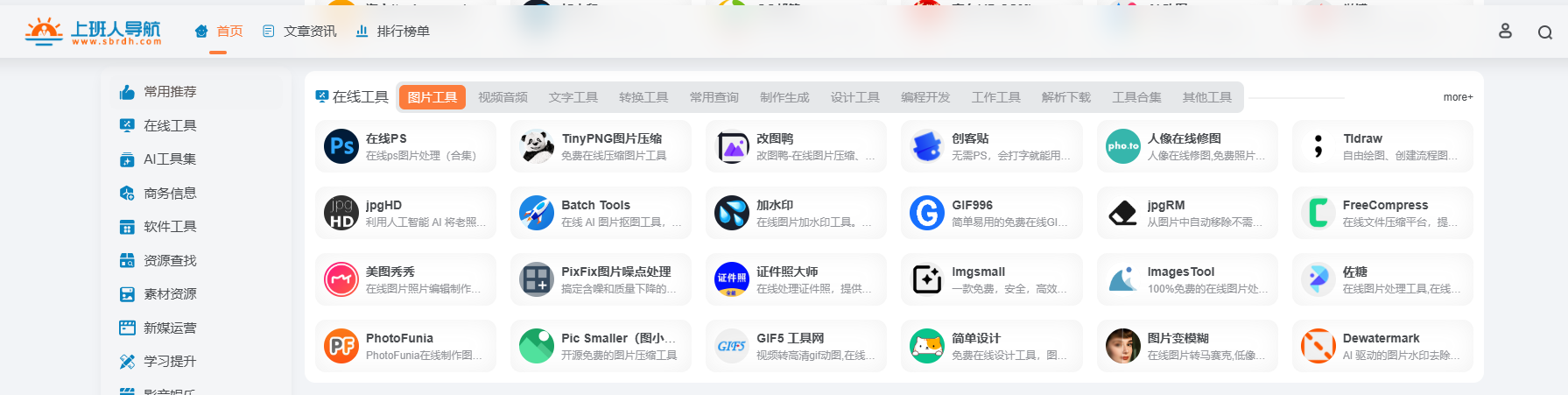
Task: Open the pho.to 人像在线修图 icon
Action: [x=1123, y=146]
